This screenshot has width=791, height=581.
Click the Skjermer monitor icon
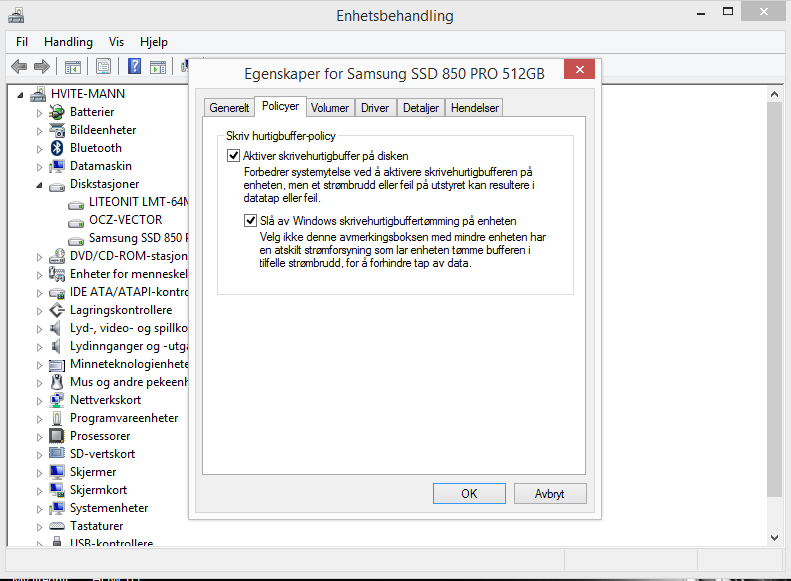tap(57, 472)
